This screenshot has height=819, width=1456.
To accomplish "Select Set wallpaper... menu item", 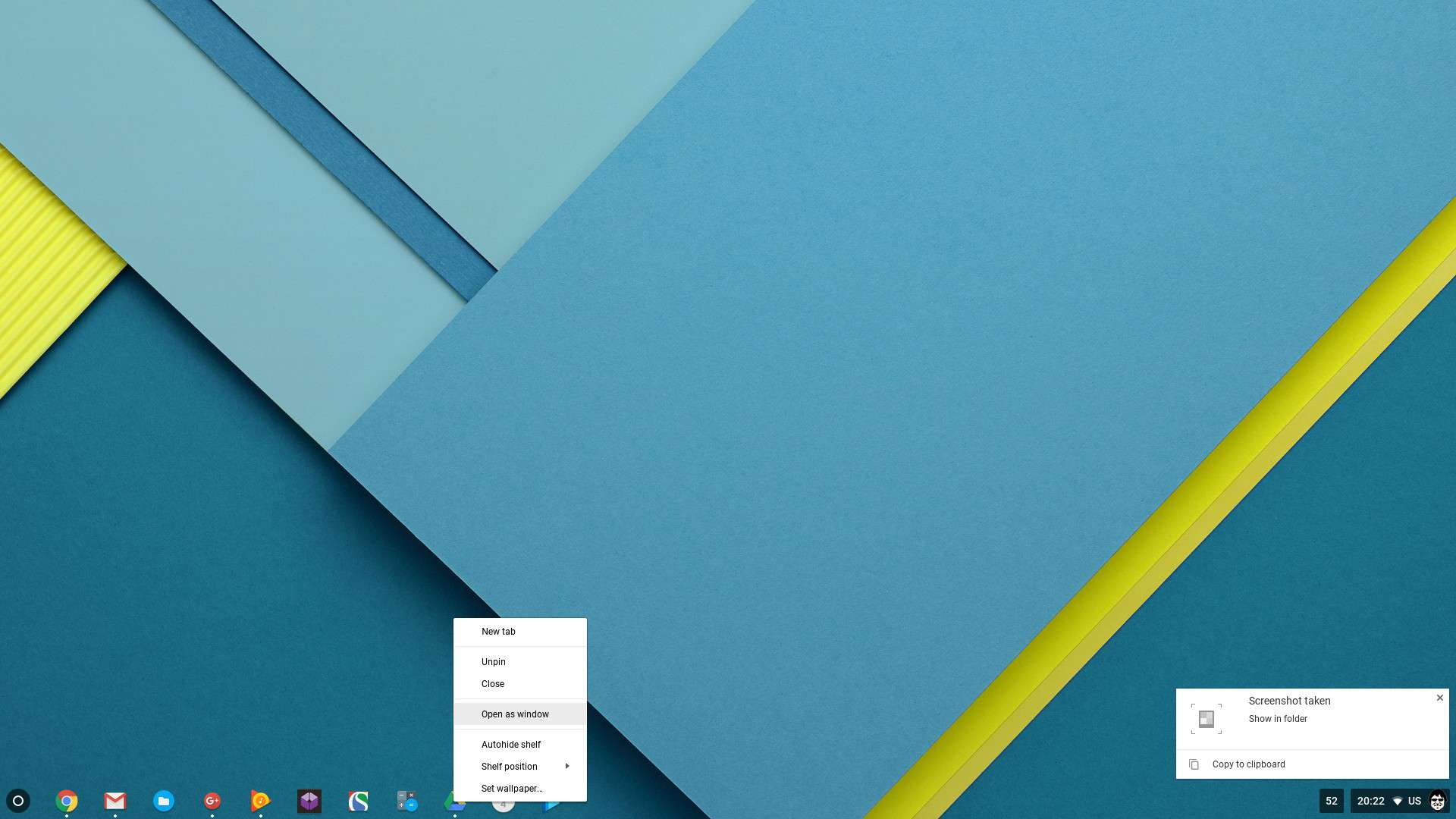I will 520,789.
